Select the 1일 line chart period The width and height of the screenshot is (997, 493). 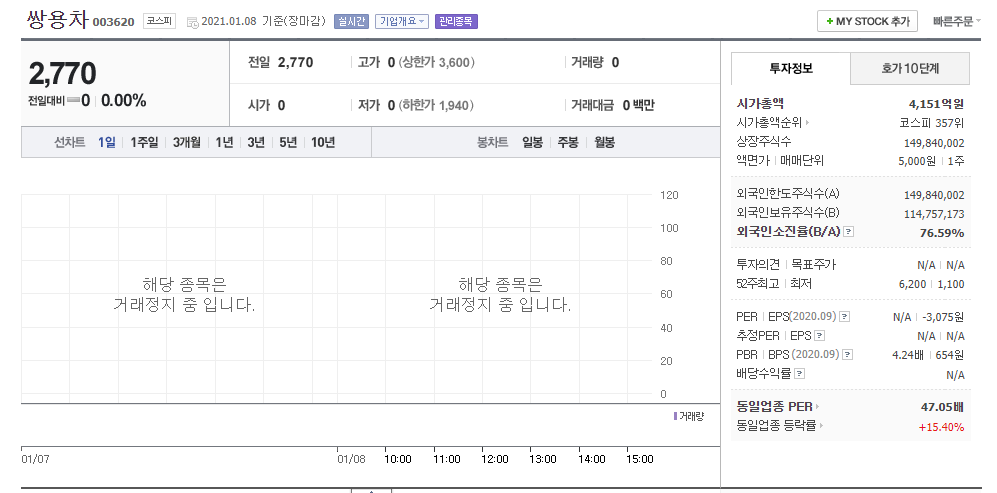coord(106,142)
